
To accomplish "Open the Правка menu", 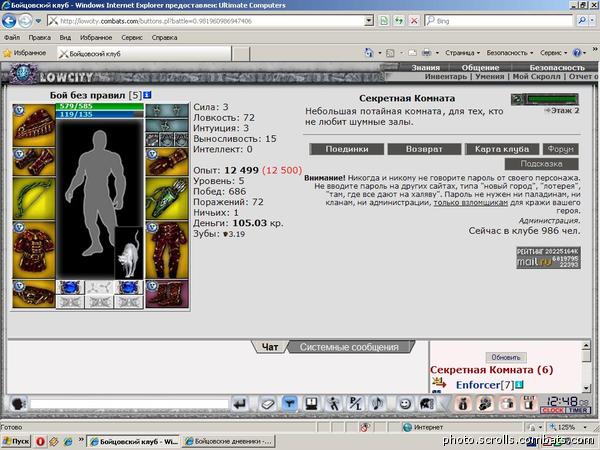I will click(x=39, y=38).
